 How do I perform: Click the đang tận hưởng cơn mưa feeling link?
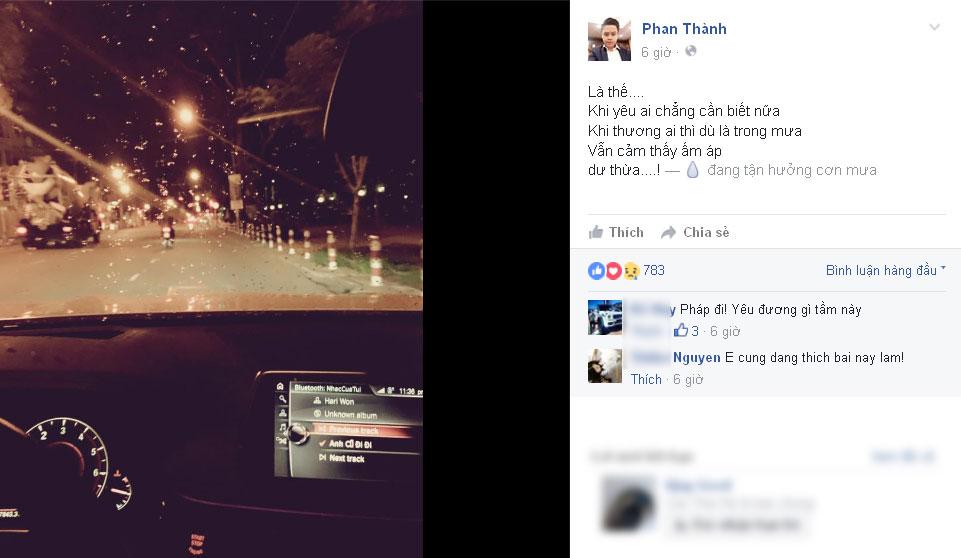click(792, 170)
